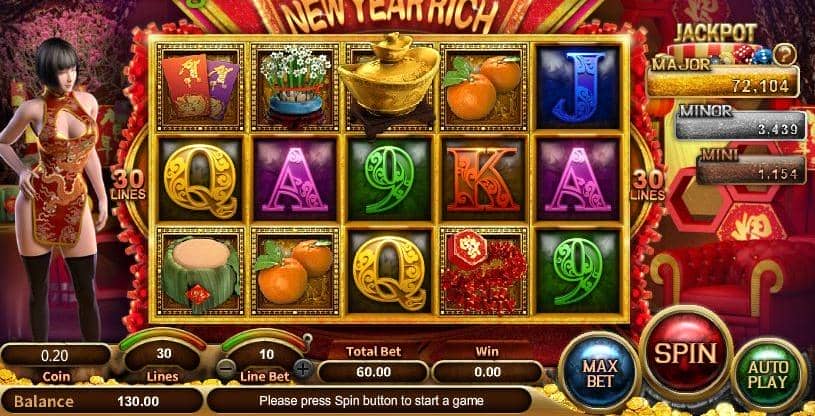Select the orange K card symbol
815x416 pixels.
pos(483,179)
